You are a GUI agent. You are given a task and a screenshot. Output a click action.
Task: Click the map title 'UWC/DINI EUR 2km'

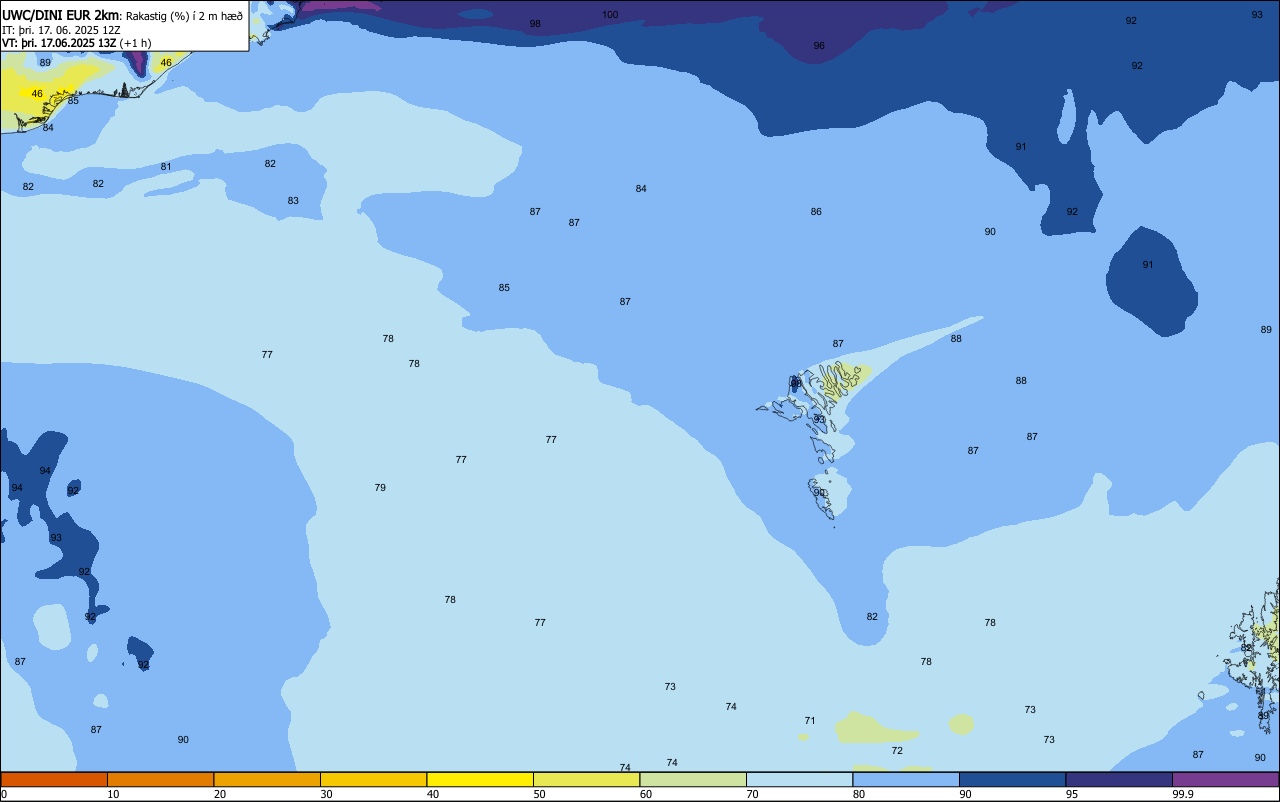click(61, 15)
